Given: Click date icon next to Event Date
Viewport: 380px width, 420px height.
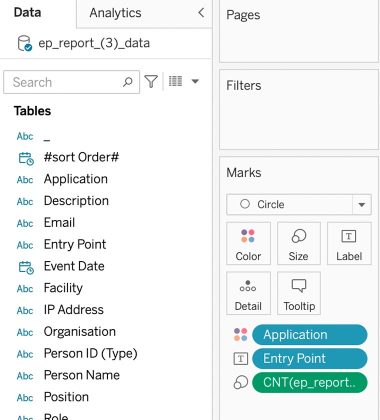Looking at the screenshot, I should coord(26,267).
